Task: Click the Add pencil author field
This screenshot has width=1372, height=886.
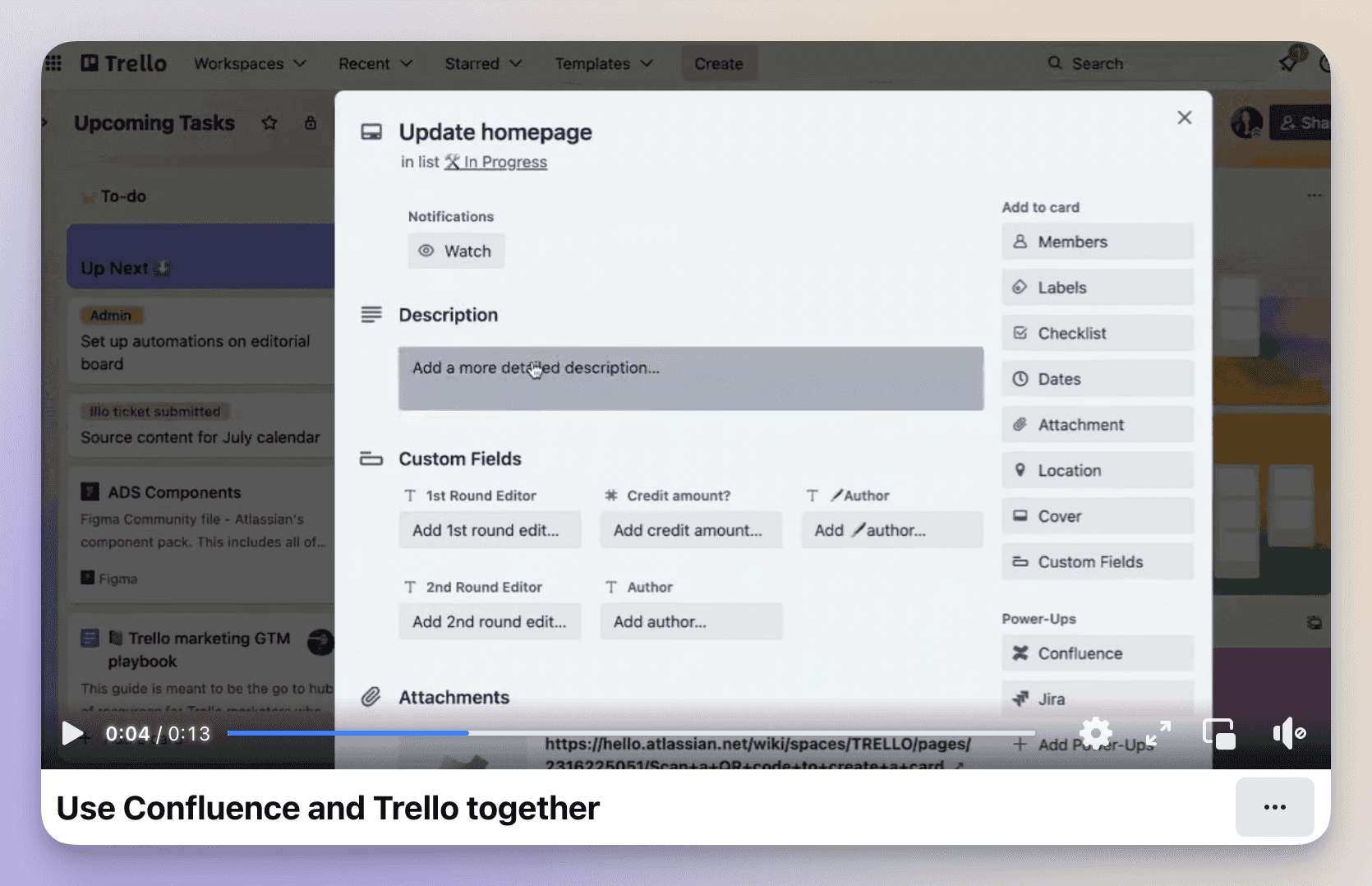Action: pyautogui.click(x=892, y=530)
